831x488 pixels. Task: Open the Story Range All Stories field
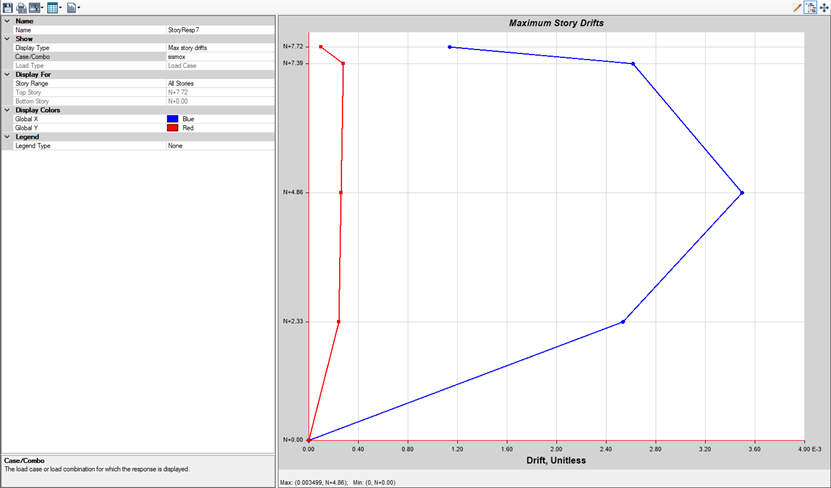pyautogui.click(x=220, y=83)
